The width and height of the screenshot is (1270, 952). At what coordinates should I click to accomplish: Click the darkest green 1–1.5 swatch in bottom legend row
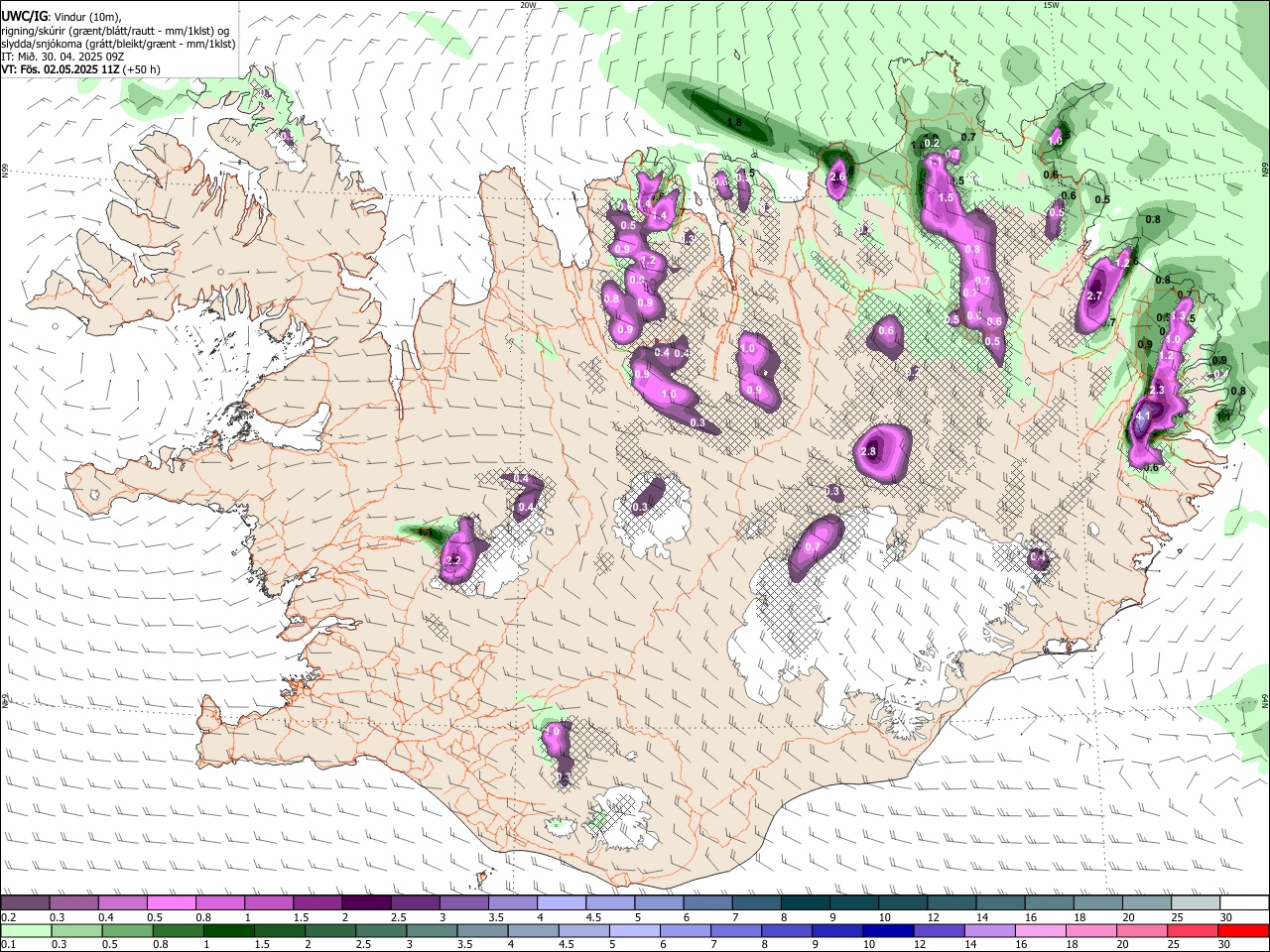pyautogui.click(x=230, y=931)
